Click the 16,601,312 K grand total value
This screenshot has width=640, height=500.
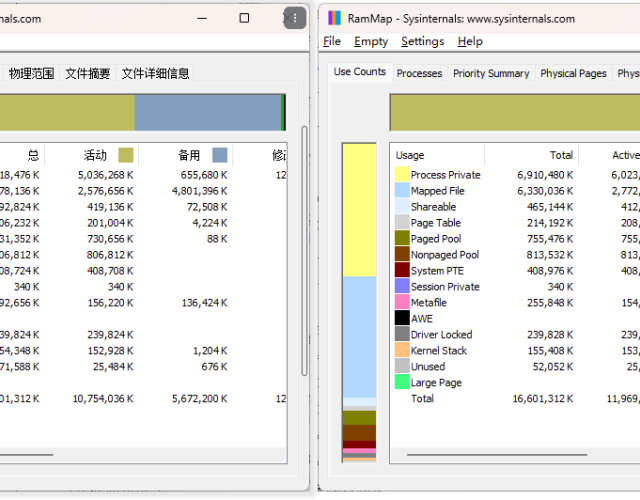[x=543, y=398]
